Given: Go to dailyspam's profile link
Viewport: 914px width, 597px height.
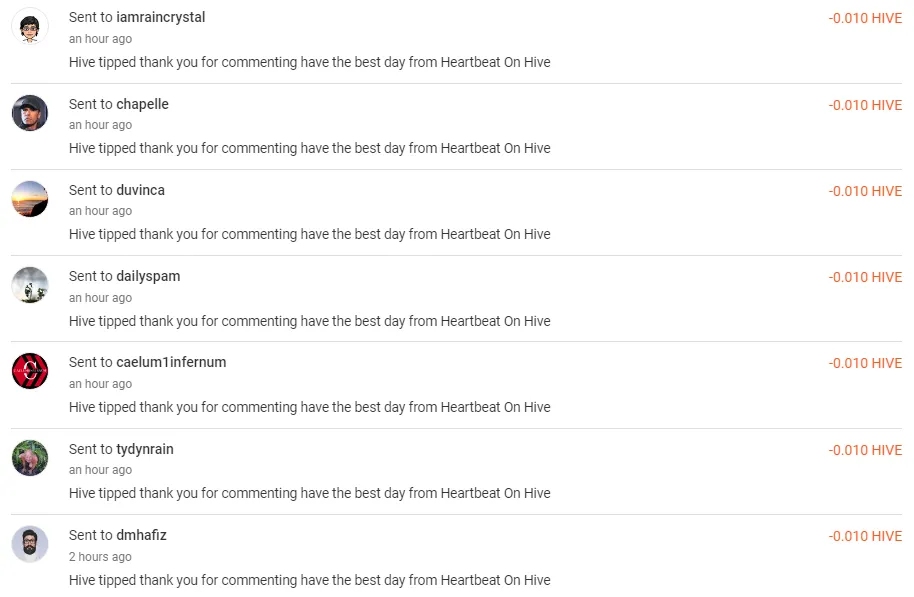Looking at the screenshot, I should (148, 276).
